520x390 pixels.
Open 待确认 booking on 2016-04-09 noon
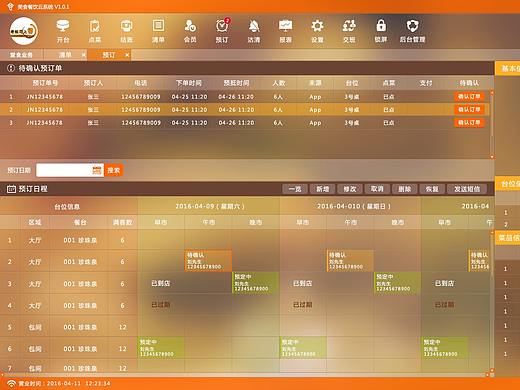[x=208, y=261]
